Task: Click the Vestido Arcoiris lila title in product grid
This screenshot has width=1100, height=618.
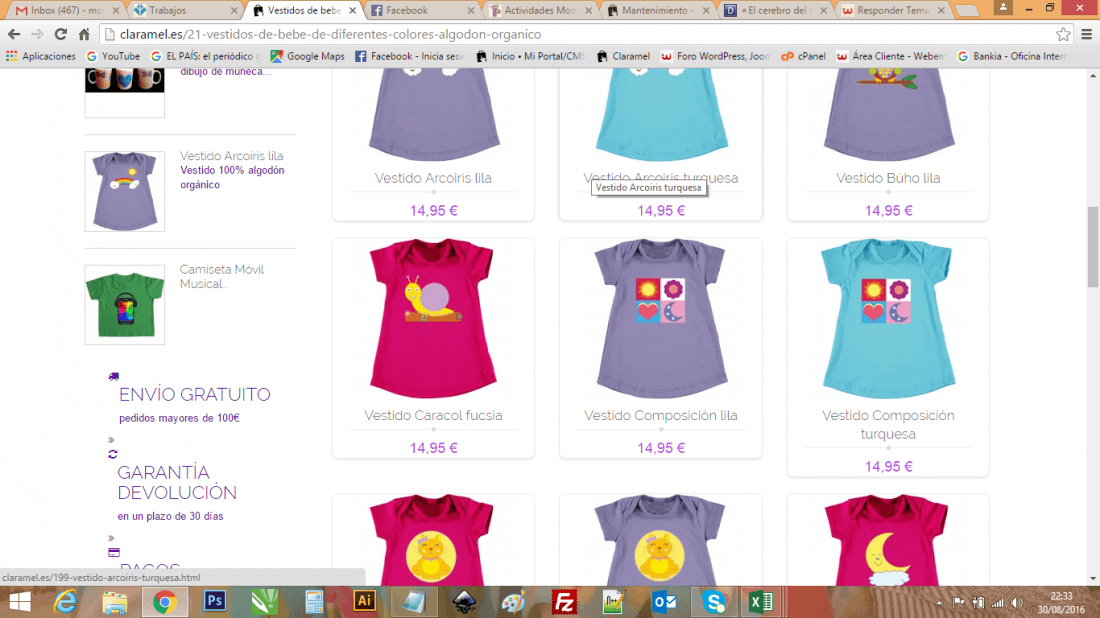Action: [x=433, y=178]
